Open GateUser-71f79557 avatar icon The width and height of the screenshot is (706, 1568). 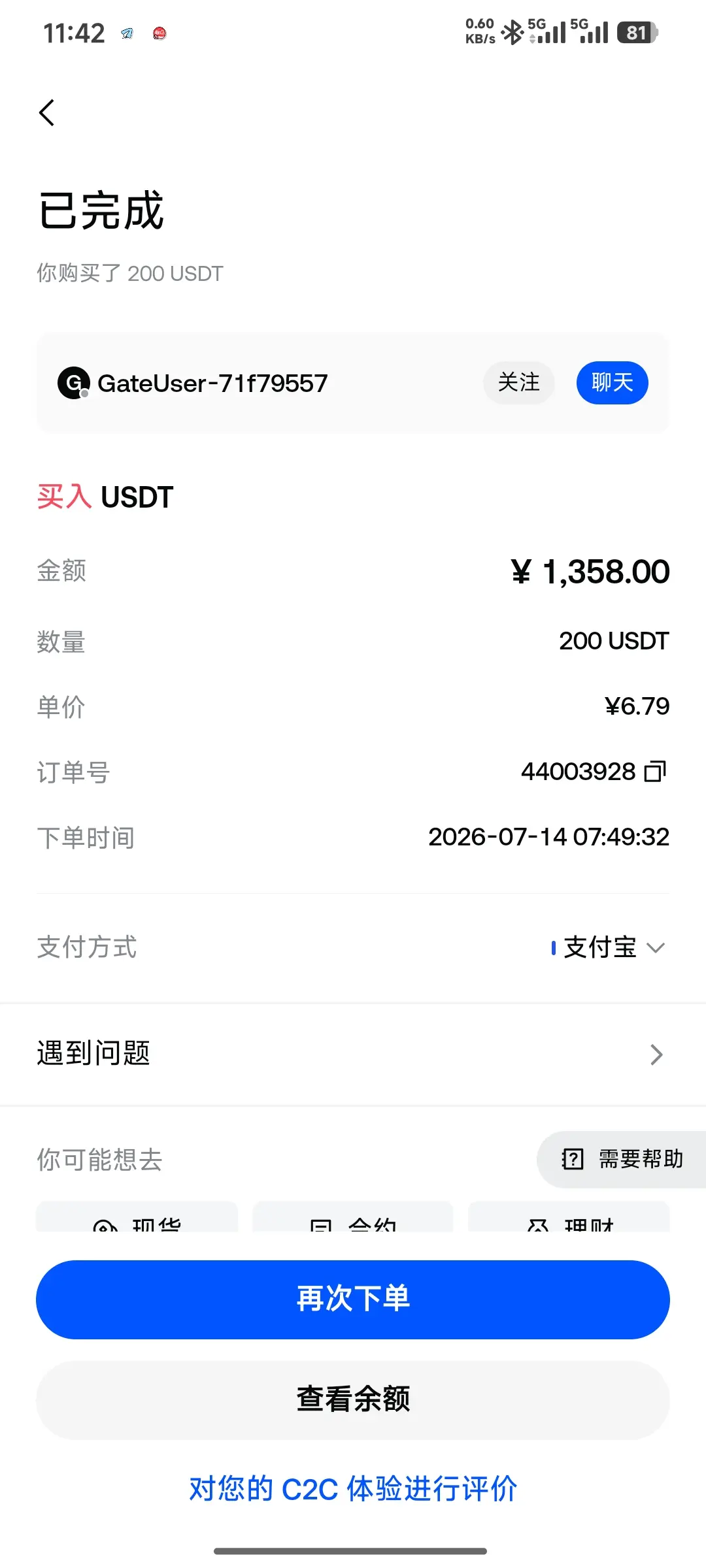[74, 383]
